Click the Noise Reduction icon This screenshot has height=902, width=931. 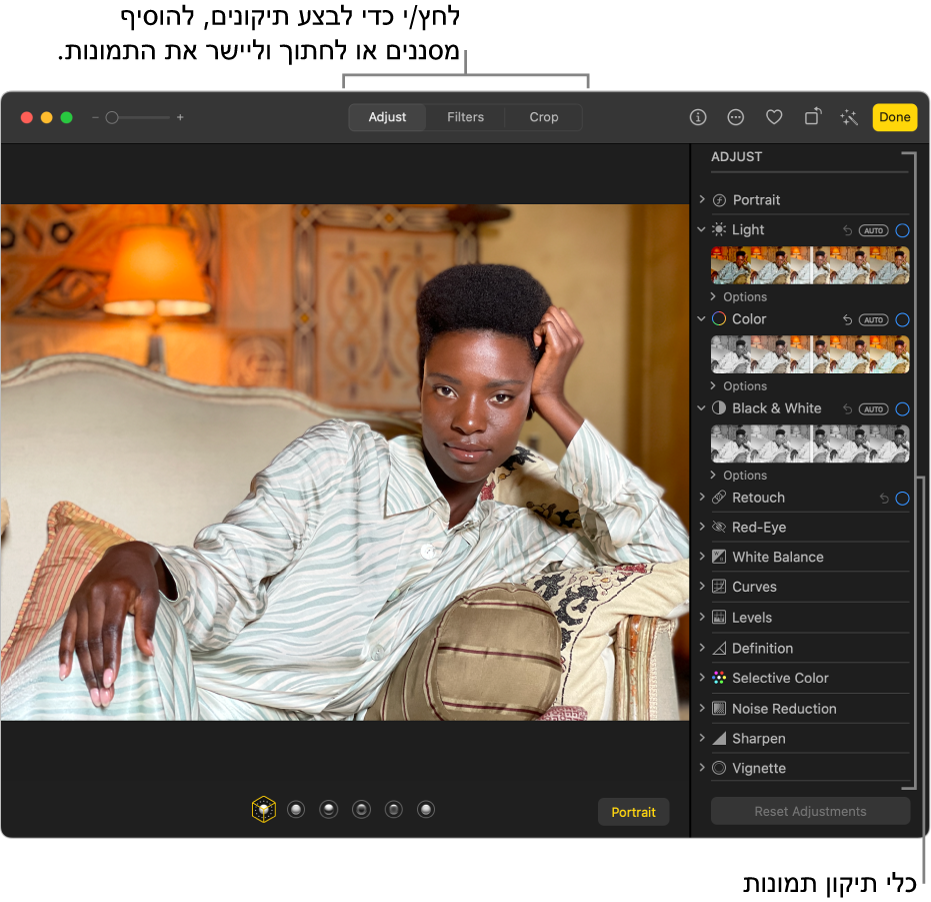tap(720, 708)
